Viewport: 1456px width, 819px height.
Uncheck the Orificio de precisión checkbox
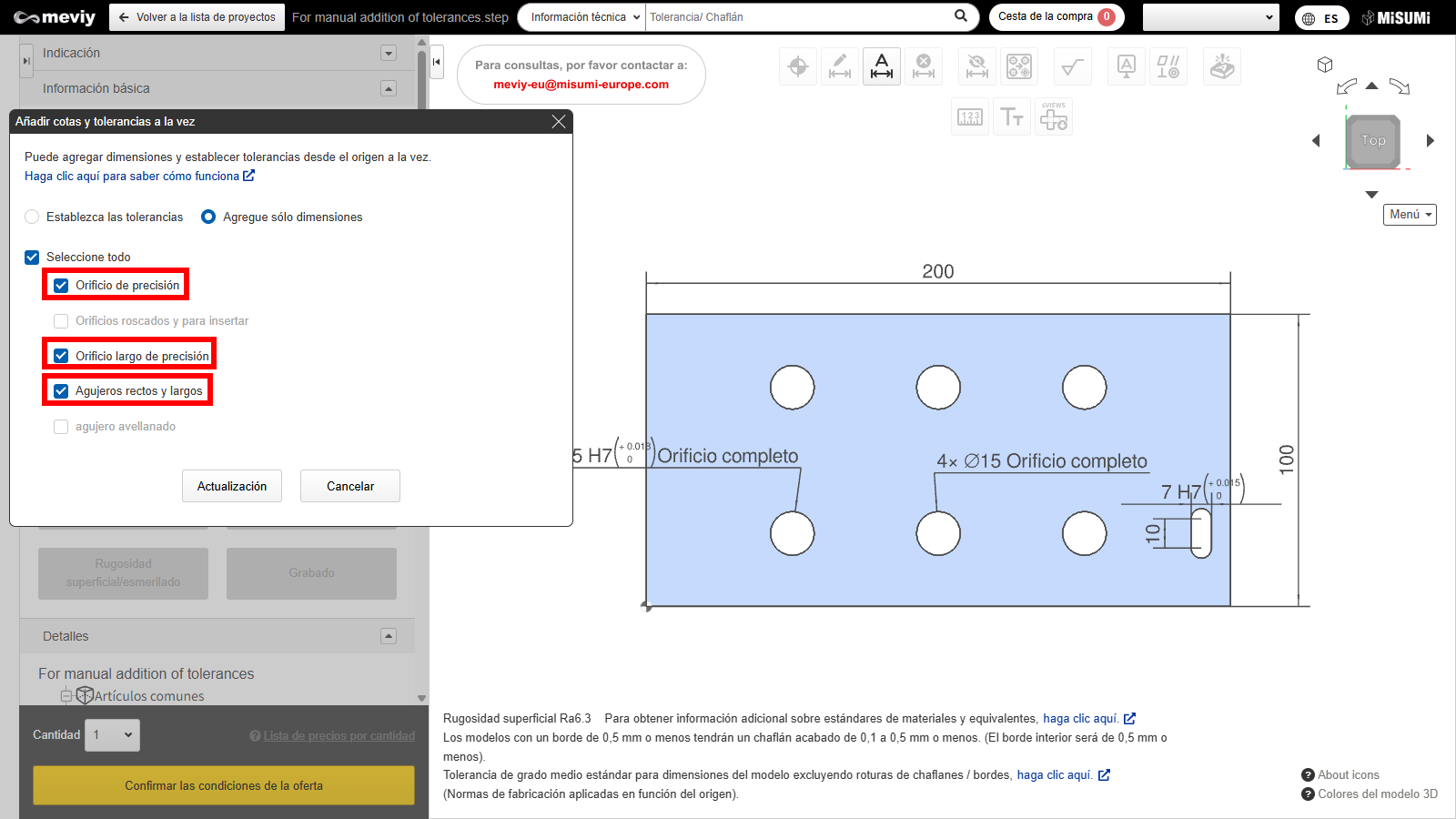61,286
